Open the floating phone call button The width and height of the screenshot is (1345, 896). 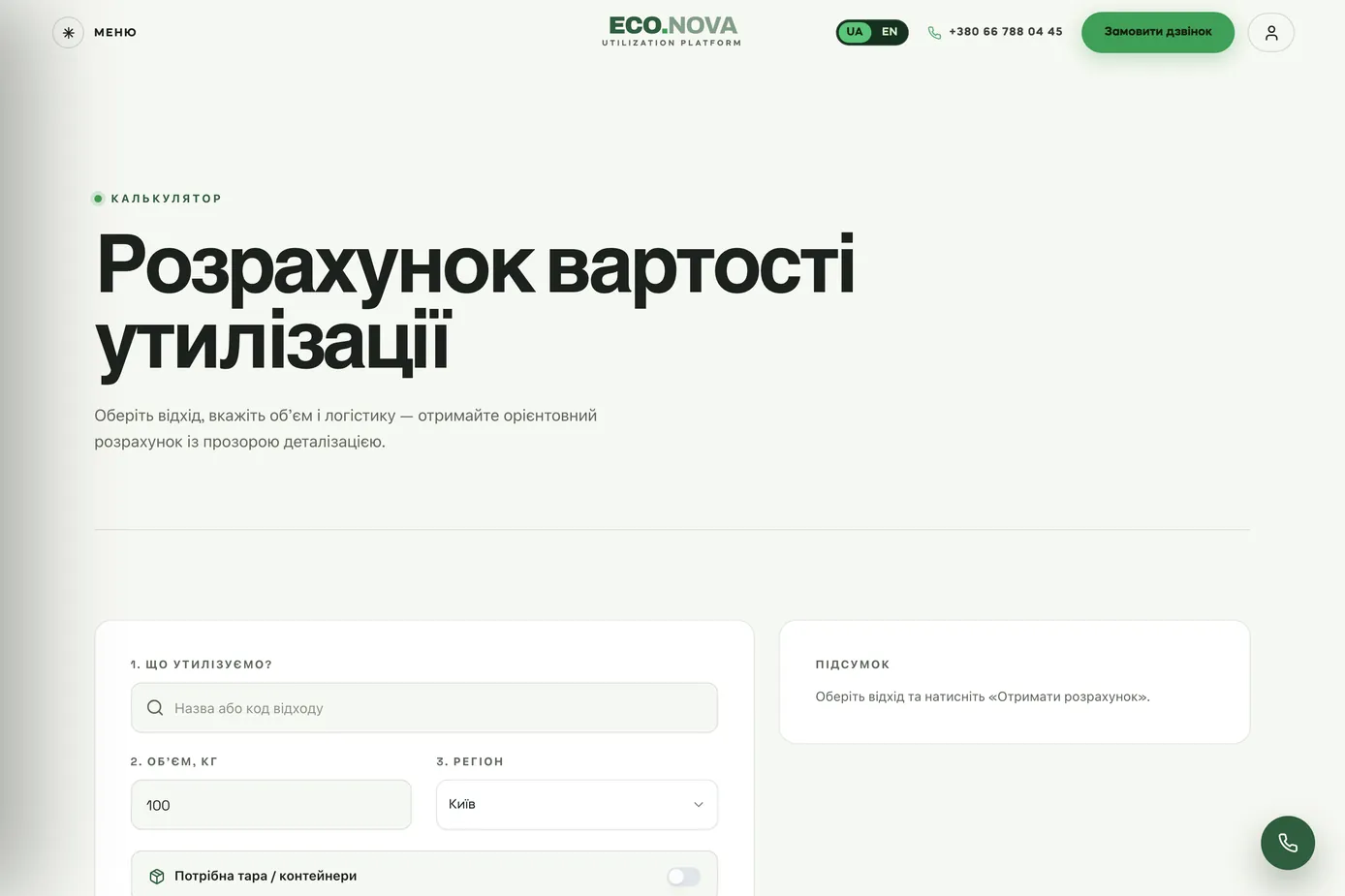point(1288,843)
